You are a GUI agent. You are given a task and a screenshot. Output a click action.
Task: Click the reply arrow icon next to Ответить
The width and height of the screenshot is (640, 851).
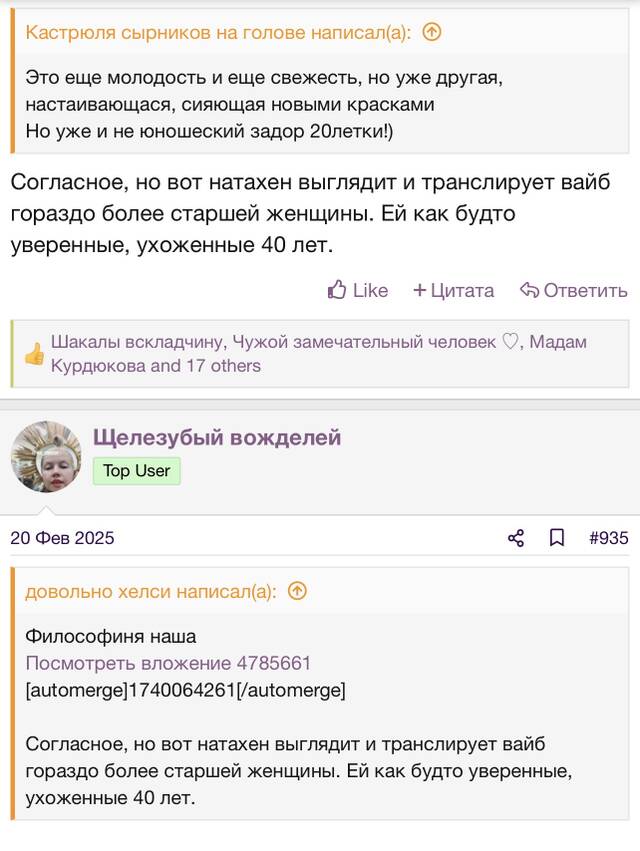[x=529, y=290]
